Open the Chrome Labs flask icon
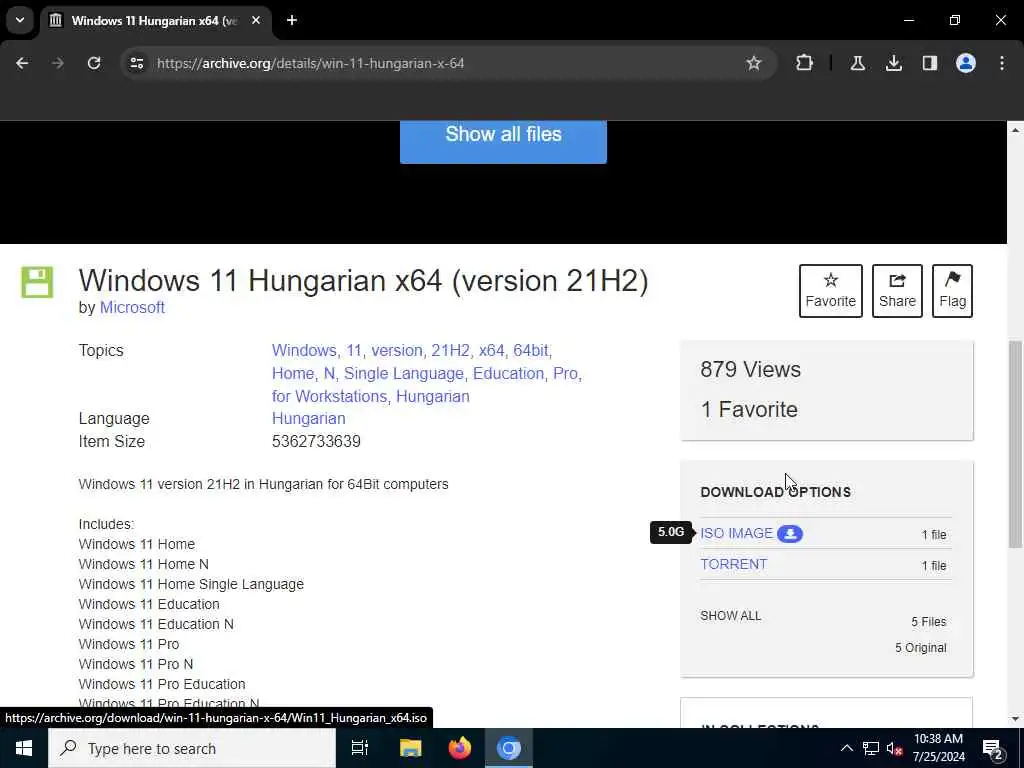Image resolution: width=1024 pixels, height=768 pixels. (857, 63)
